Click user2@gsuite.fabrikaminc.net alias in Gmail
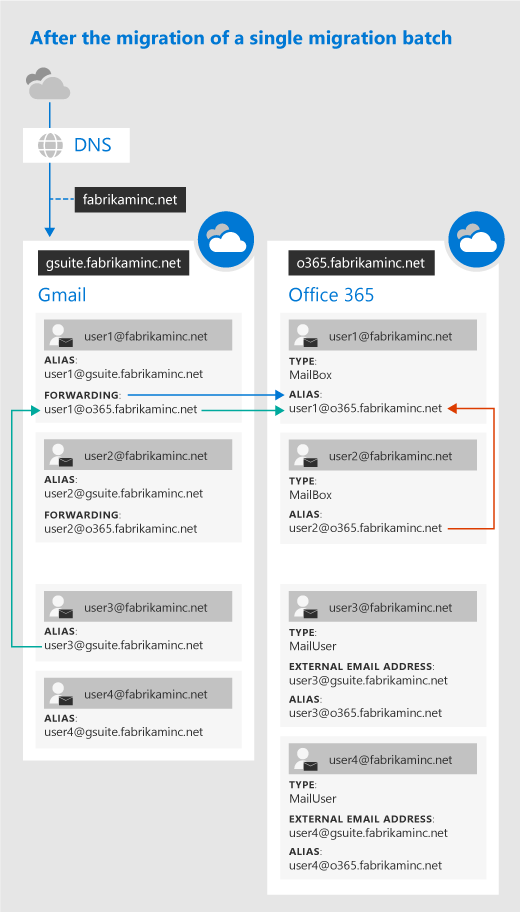This screenshot has width=520, height=912. (x=124, y=494)
